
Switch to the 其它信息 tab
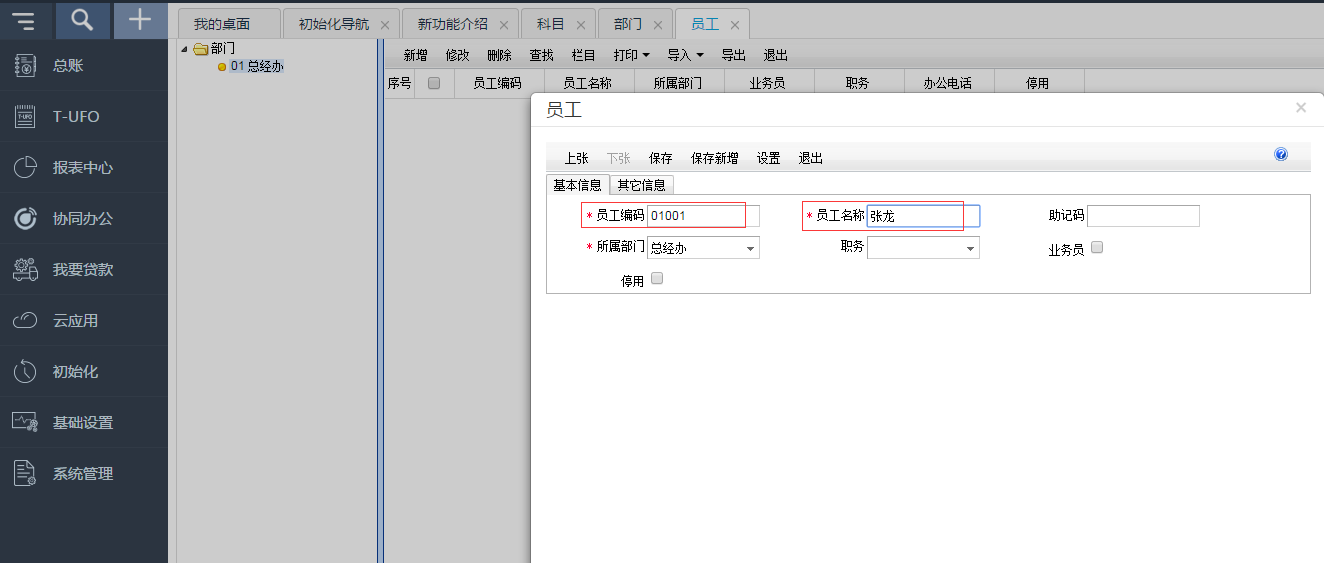pos(641,185)
